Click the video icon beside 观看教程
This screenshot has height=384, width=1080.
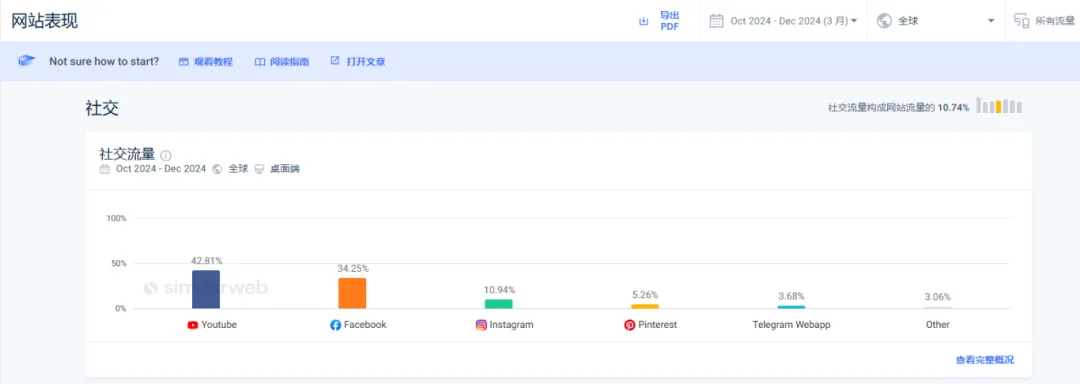[x=184, y=61]
